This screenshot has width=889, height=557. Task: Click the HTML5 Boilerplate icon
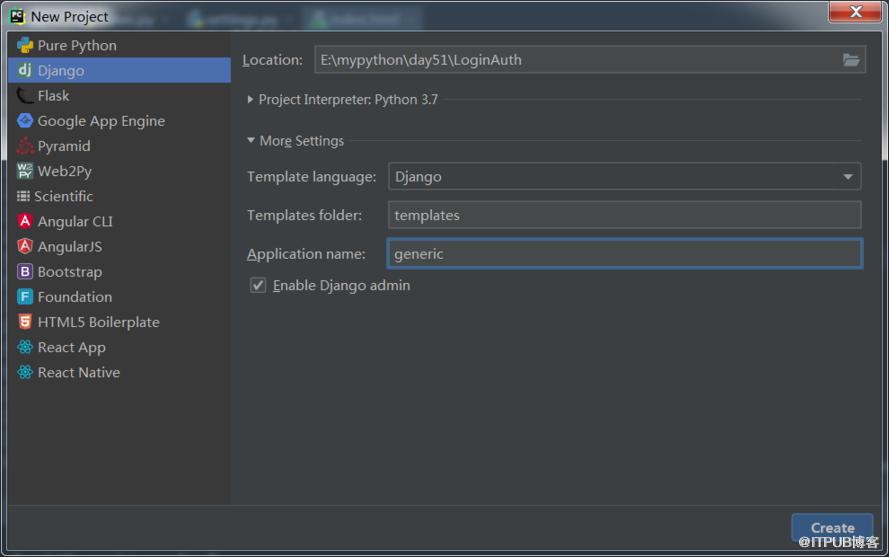coord(25,322)
